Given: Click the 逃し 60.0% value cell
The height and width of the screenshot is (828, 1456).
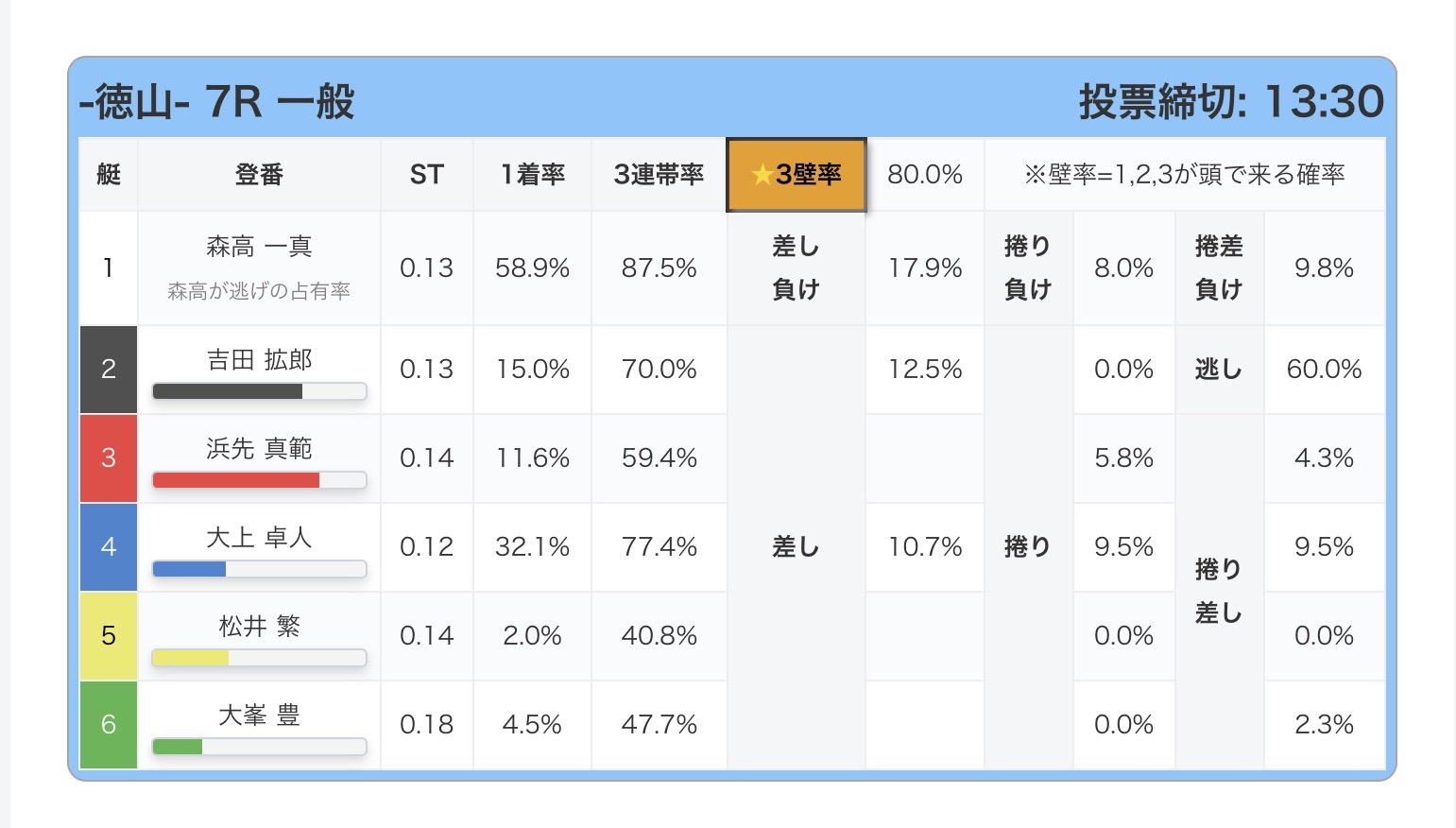Looking at the screenshot, I should pos(1324,370).
